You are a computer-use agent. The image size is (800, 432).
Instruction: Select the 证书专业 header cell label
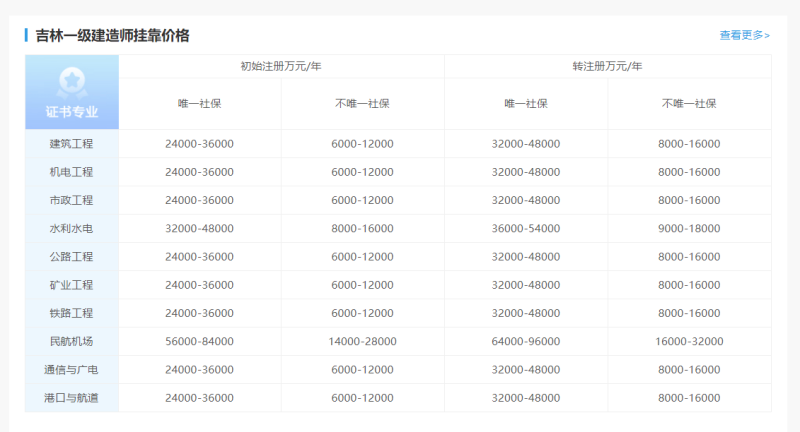click(71, 111)
